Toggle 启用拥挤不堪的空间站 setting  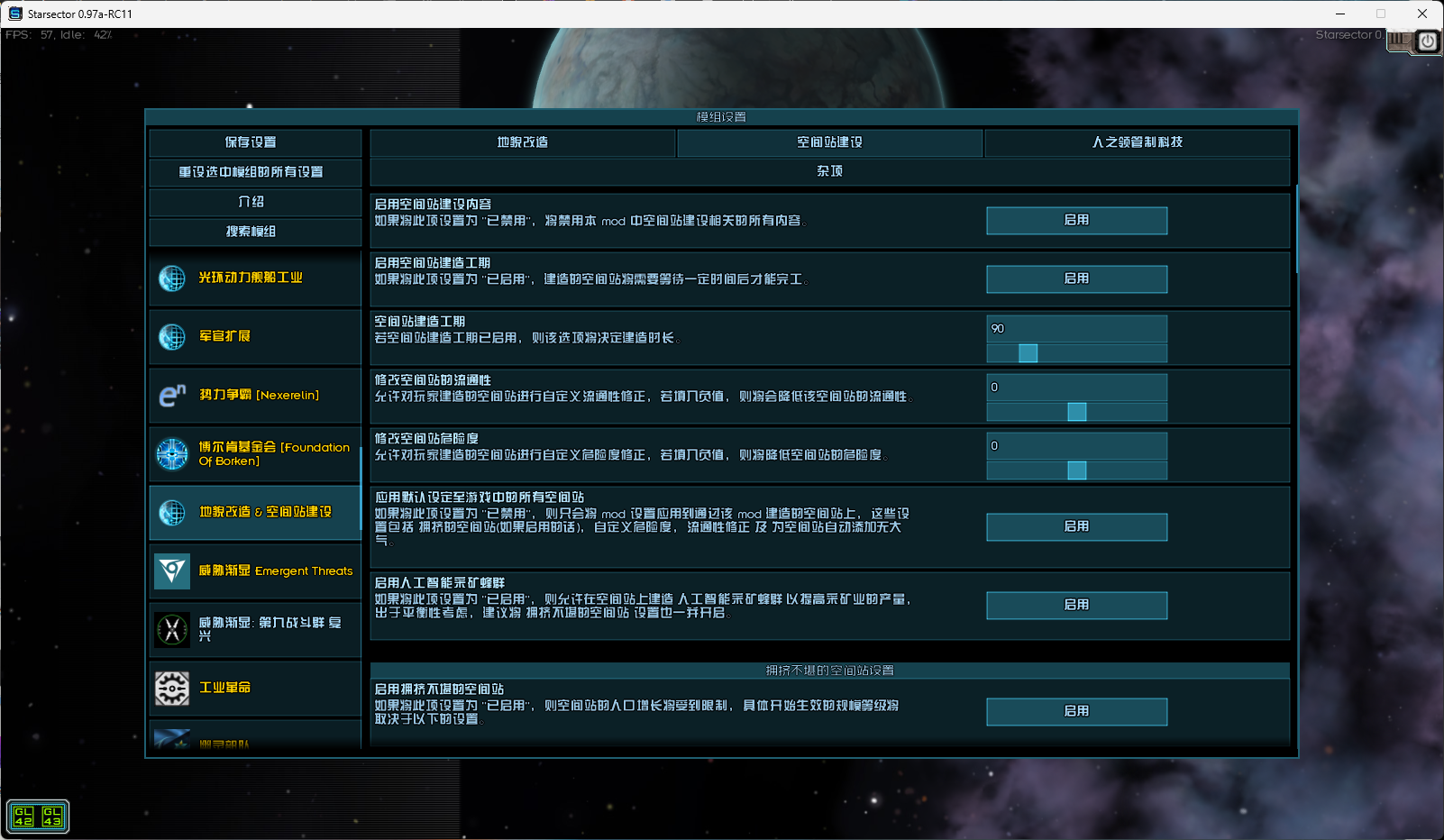click(x=1076, y=712)
